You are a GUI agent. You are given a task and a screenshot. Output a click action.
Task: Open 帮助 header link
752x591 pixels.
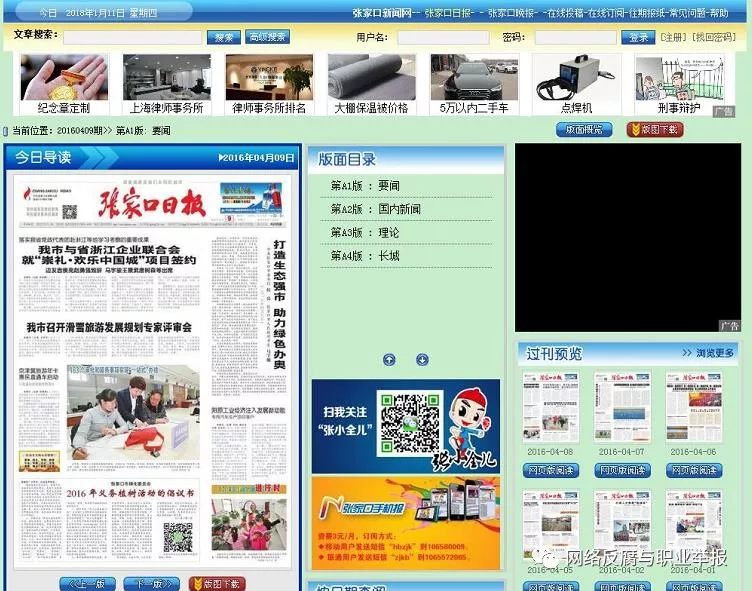[x=719, y=13]
